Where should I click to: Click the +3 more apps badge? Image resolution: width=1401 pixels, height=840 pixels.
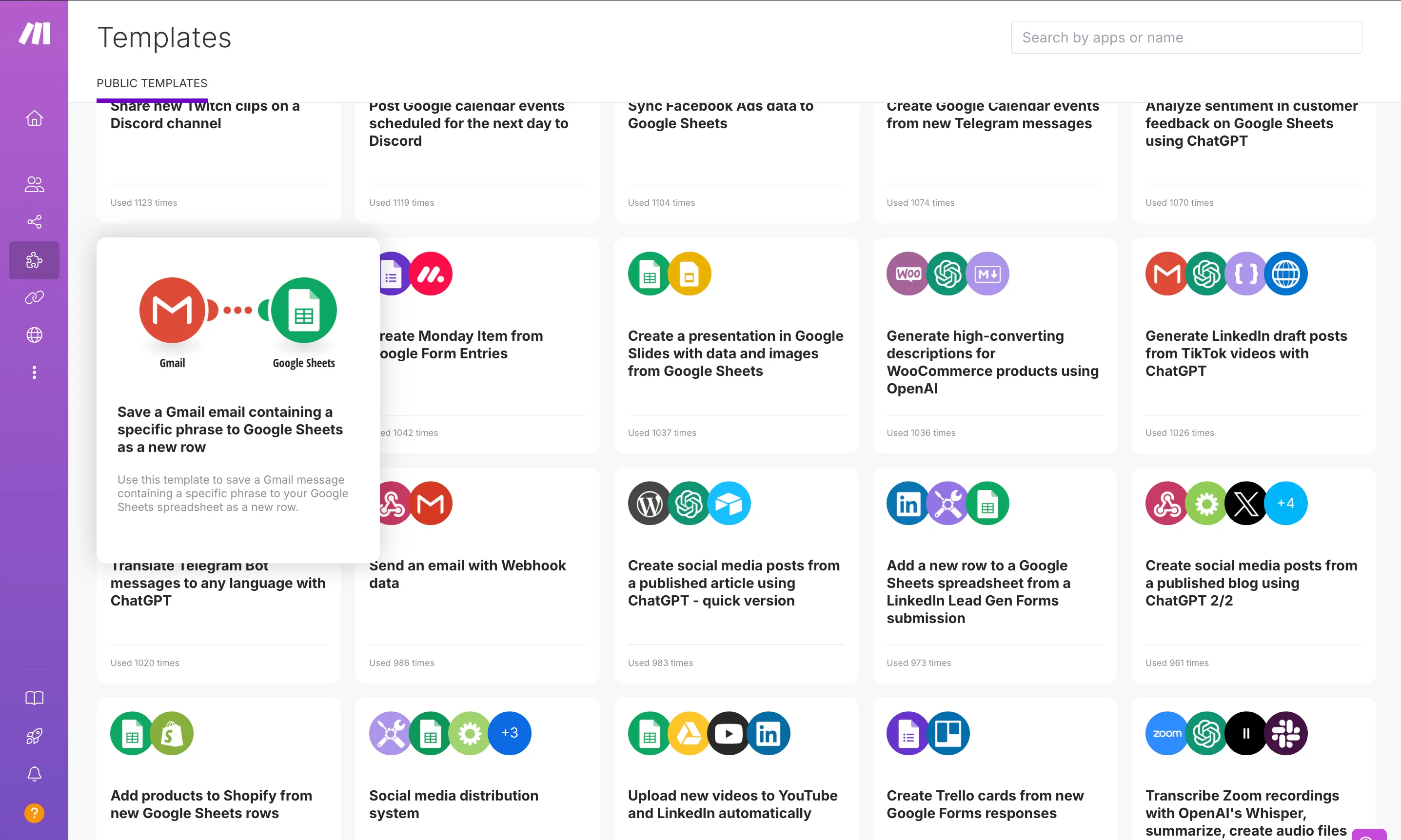(510, 733)
